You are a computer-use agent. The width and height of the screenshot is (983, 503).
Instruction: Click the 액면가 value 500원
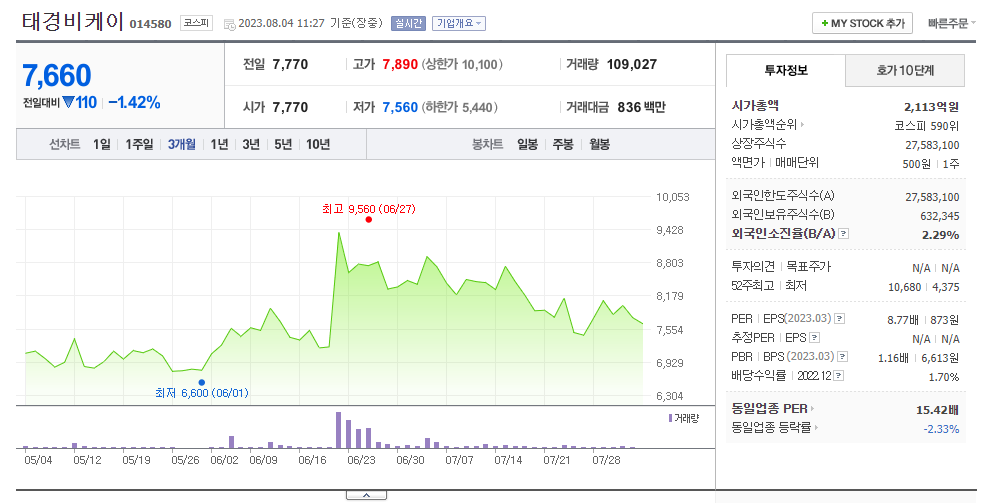(x=917, y=164)
